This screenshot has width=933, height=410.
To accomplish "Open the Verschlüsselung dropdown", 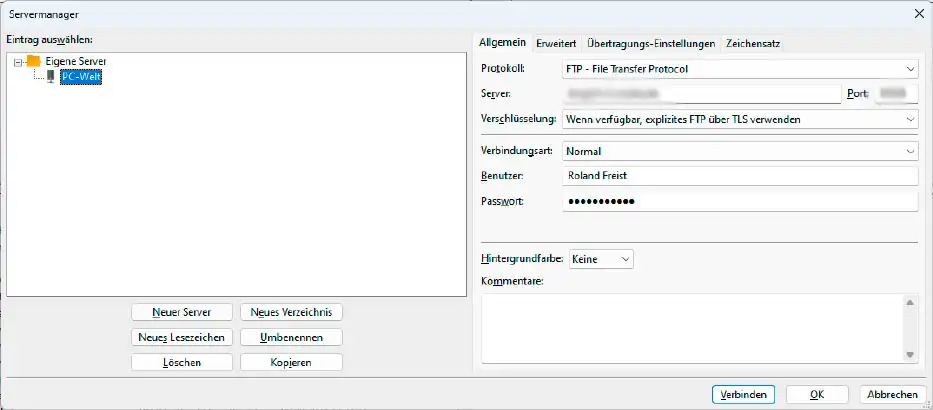I will pos(739,119).
